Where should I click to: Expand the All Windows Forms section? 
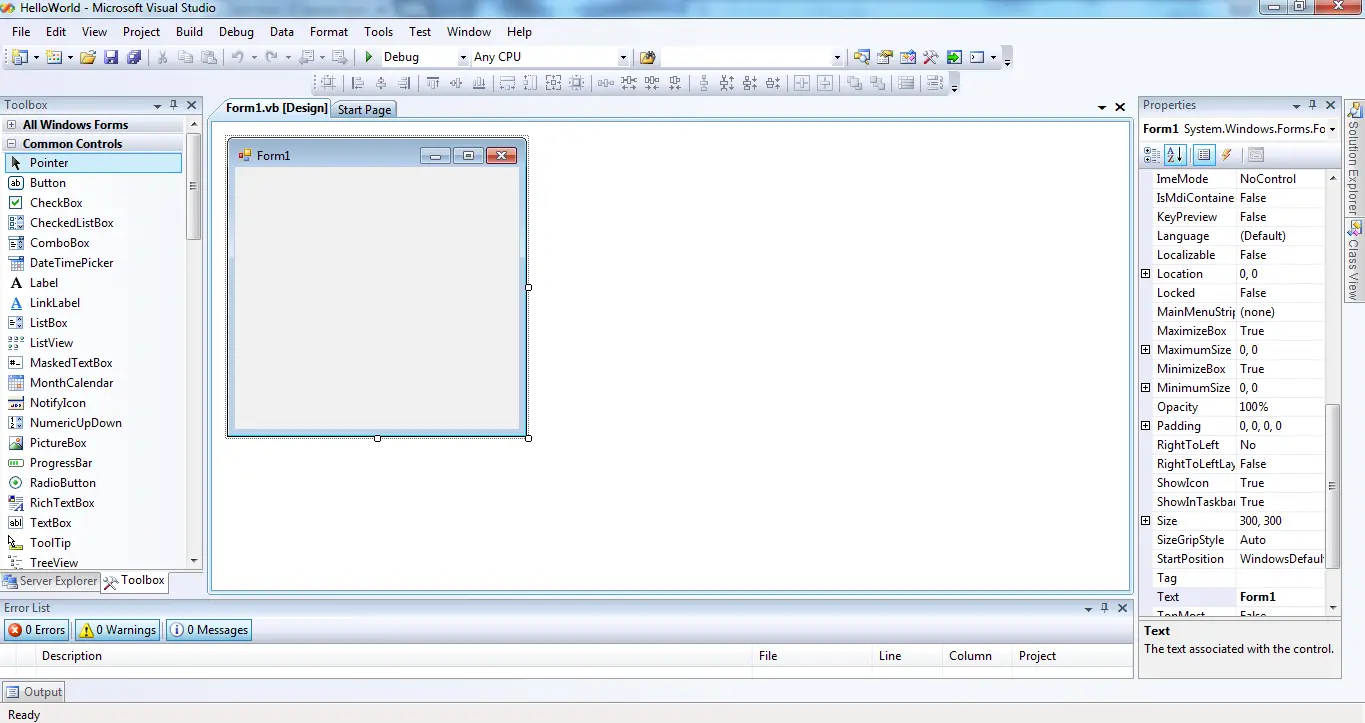tap(12, 125)
